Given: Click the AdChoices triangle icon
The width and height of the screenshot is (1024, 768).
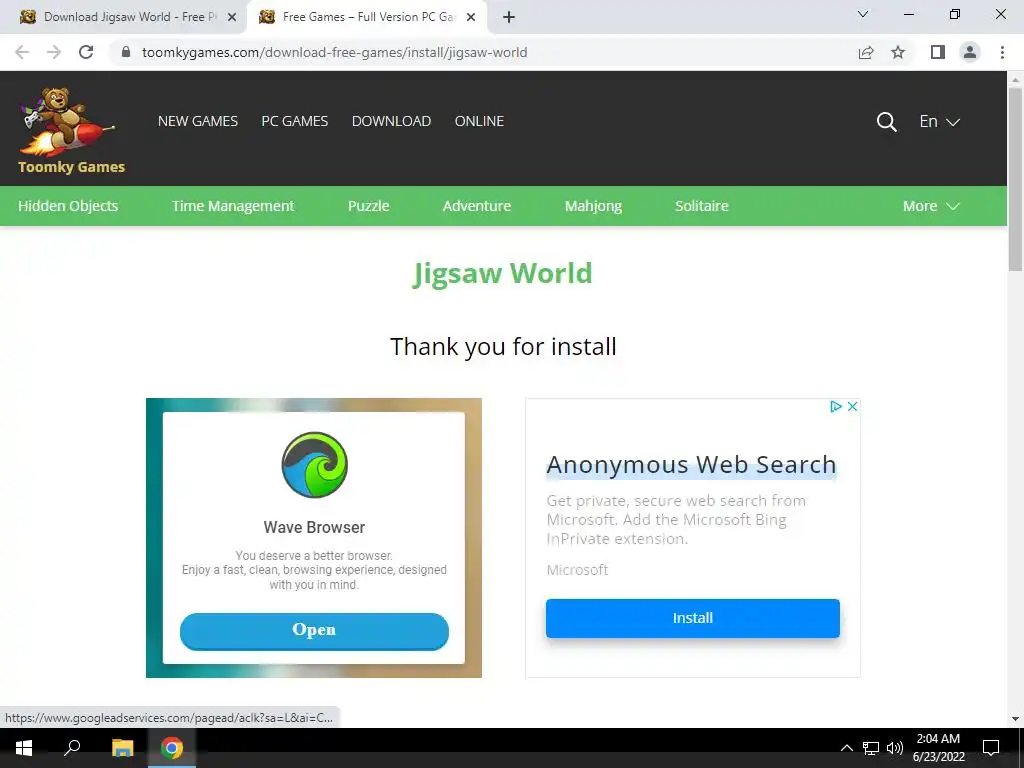Looking at the screenshot, I should point(835,406).
